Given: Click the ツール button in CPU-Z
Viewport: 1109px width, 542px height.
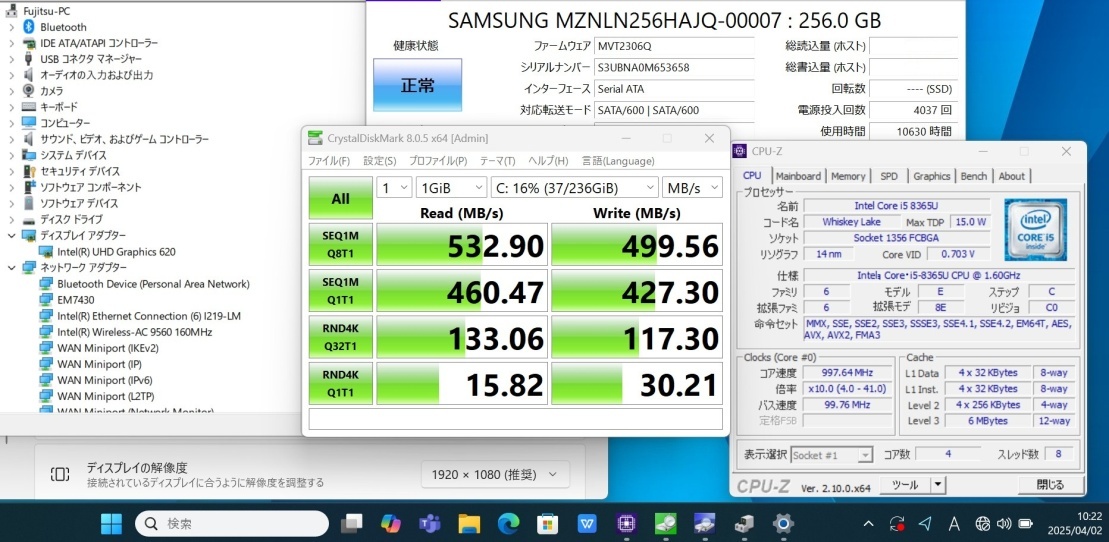Looking at the screenshot, I should tap(905, 485).
